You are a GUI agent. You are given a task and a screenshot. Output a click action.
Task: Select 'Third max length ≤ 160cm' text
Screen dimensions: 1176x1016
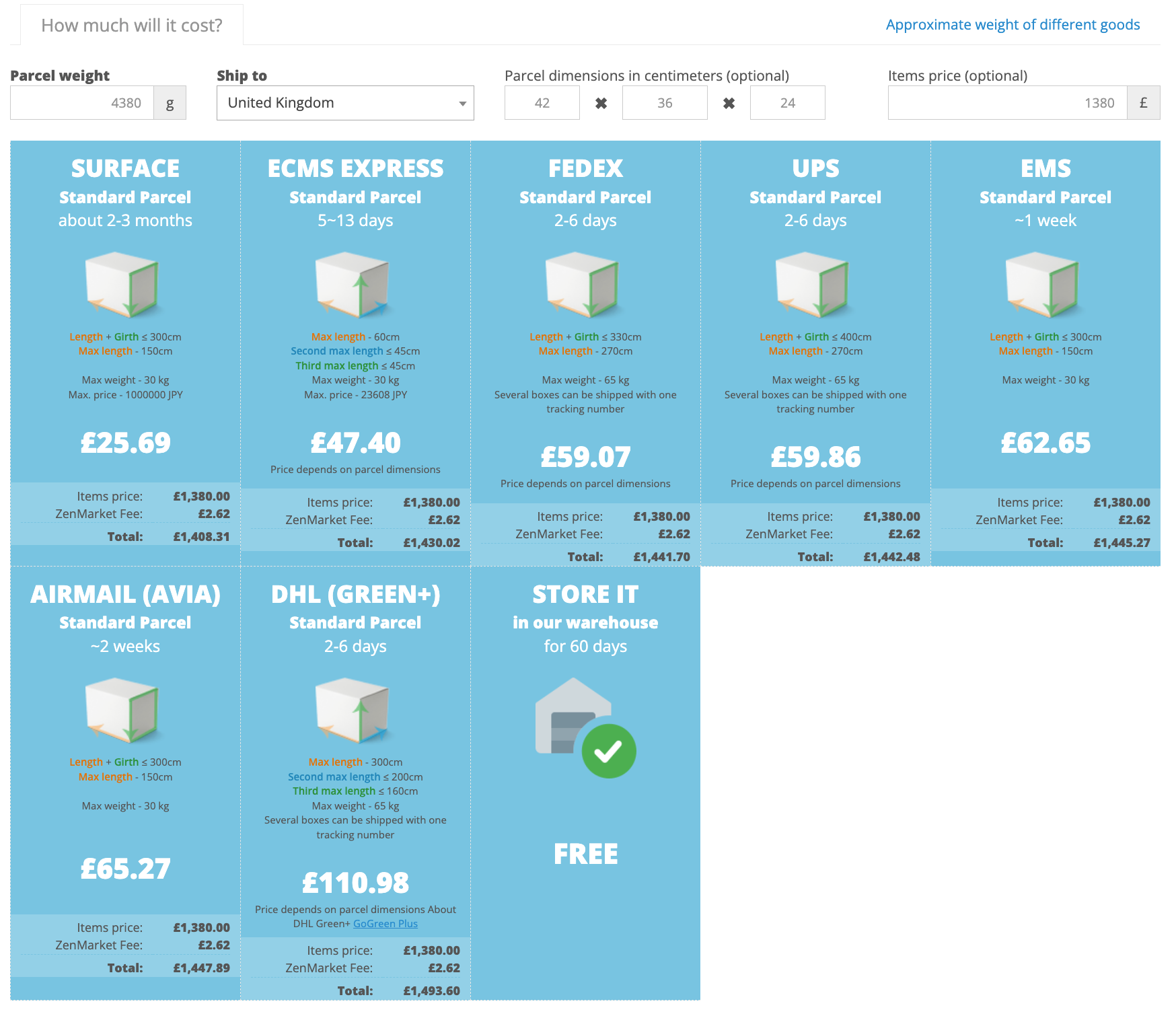point(356,791)
